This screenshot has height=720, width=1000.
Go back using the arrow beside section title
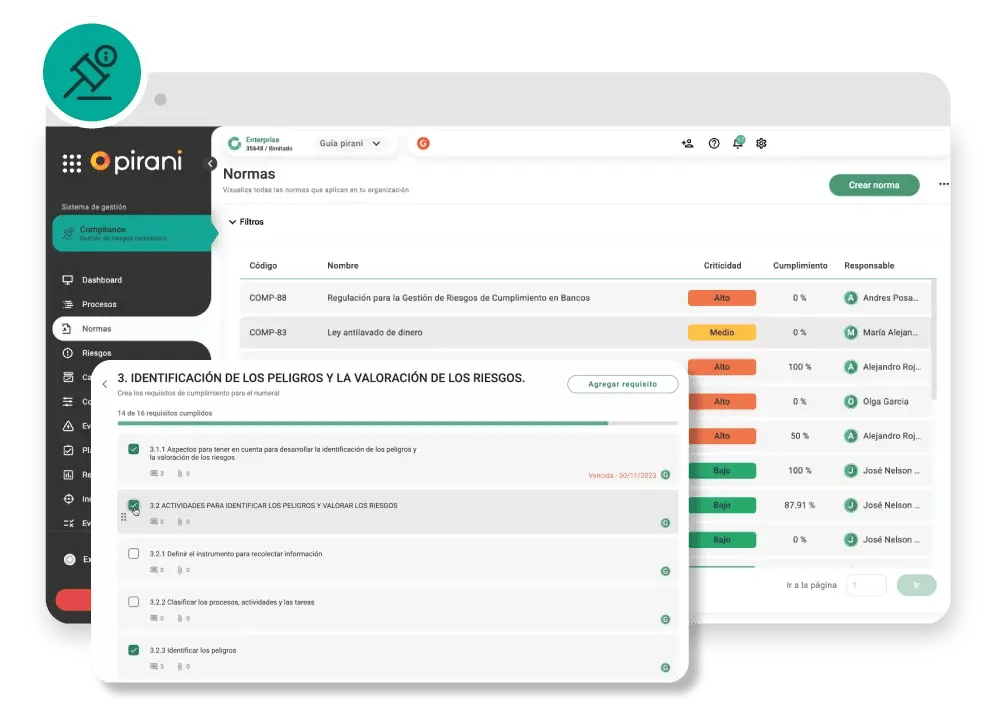click(105, 384)
